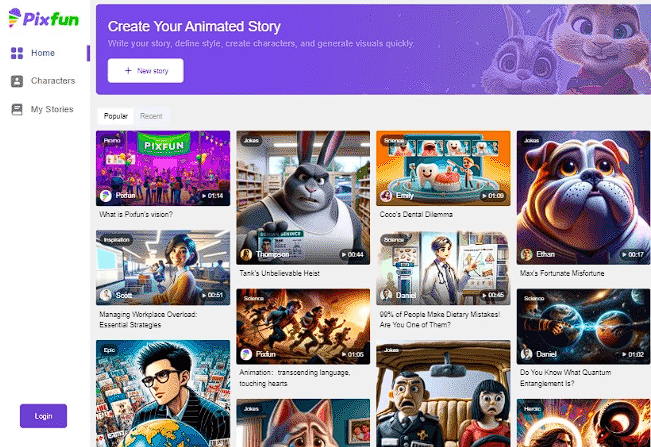Click the Login button

coord(44,416)
